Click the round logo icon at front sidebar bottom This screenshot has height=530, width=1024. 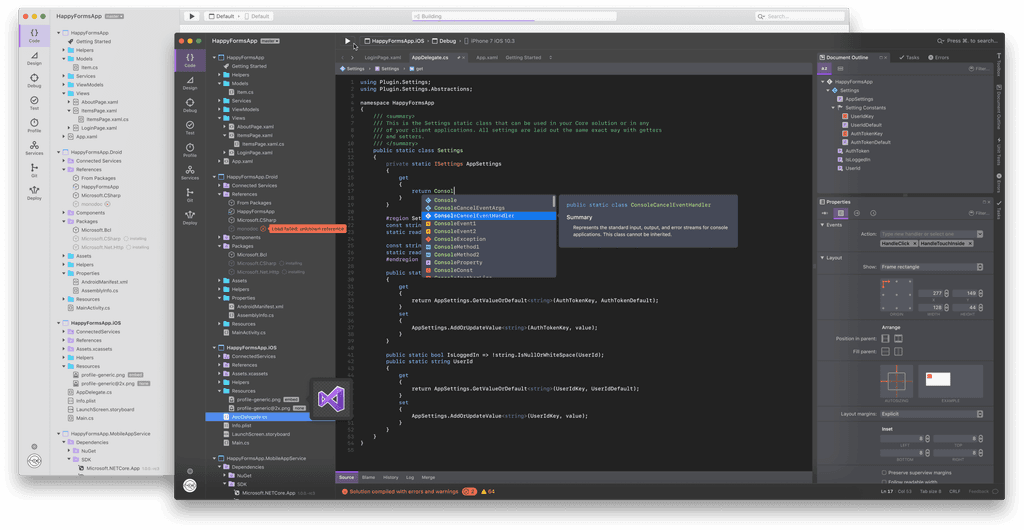point(189,486)
